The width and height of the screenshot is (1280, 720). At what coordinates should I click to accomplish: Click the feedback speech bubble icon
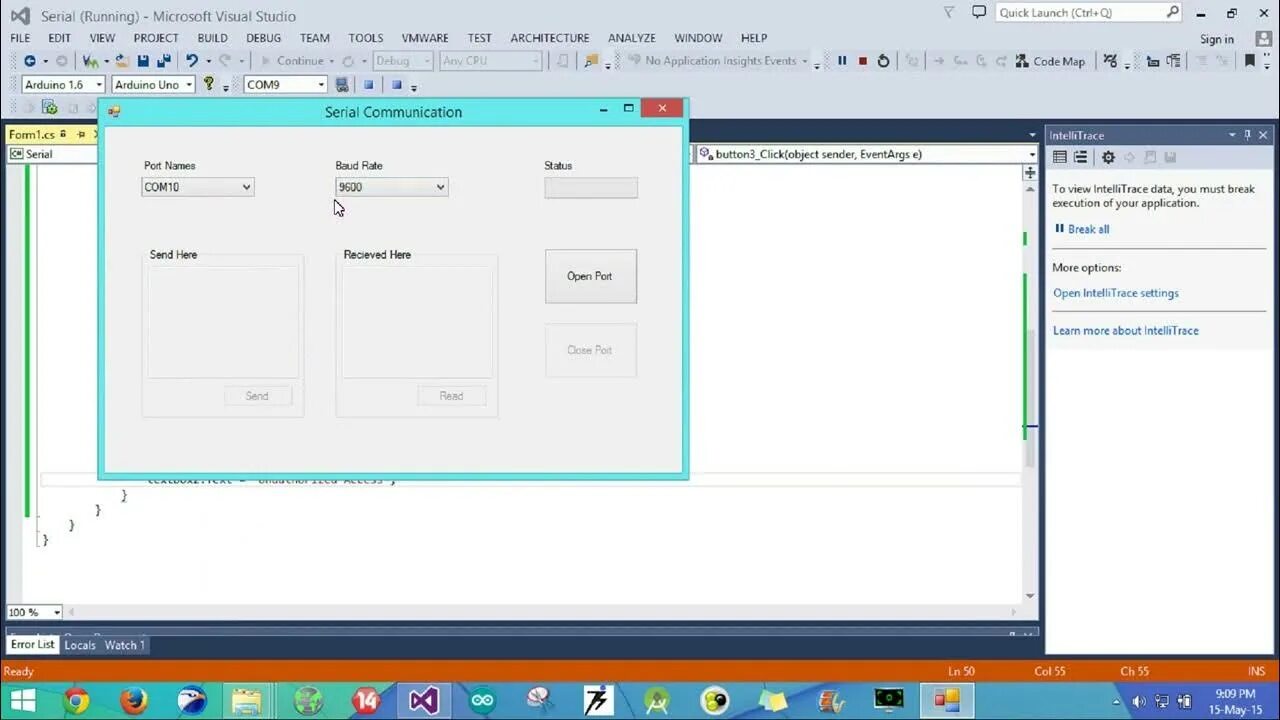coord(979,12)
